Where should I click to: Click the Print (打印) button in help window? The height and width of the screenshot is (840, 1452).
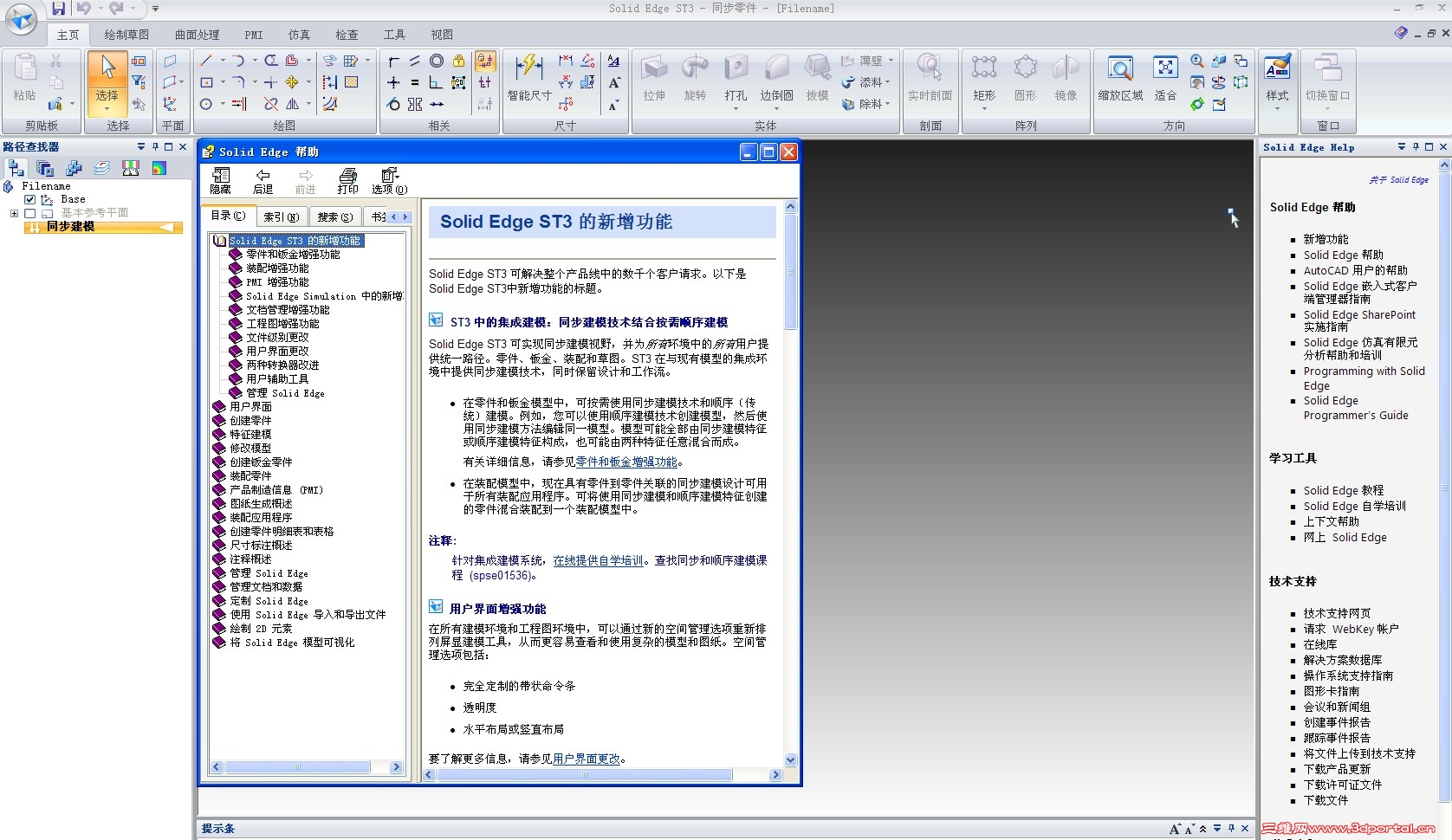click(348, 181)
